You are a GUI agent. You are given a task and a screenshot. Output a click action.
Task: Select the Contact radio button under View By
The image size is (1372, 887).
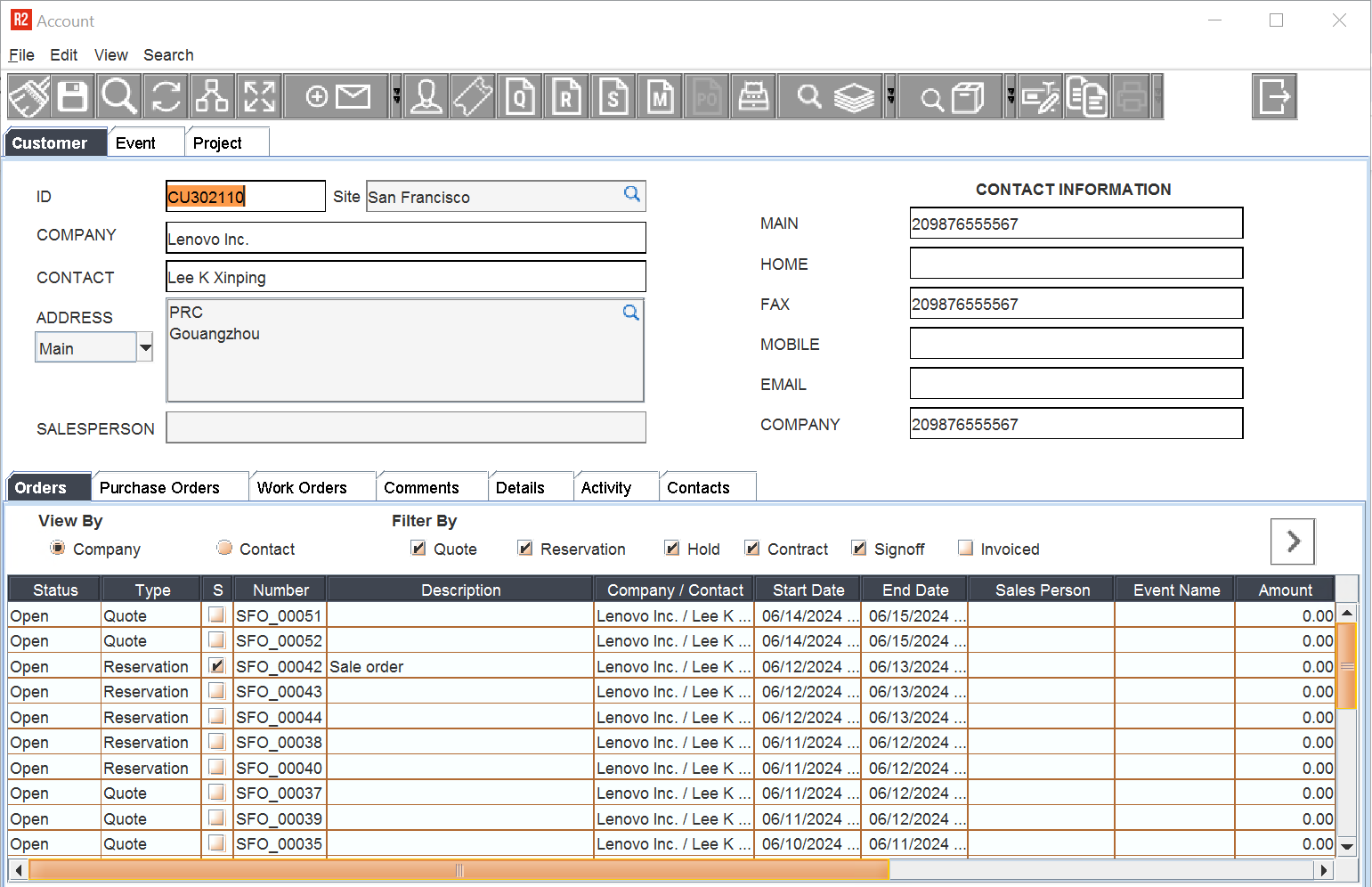pos(224,548)
